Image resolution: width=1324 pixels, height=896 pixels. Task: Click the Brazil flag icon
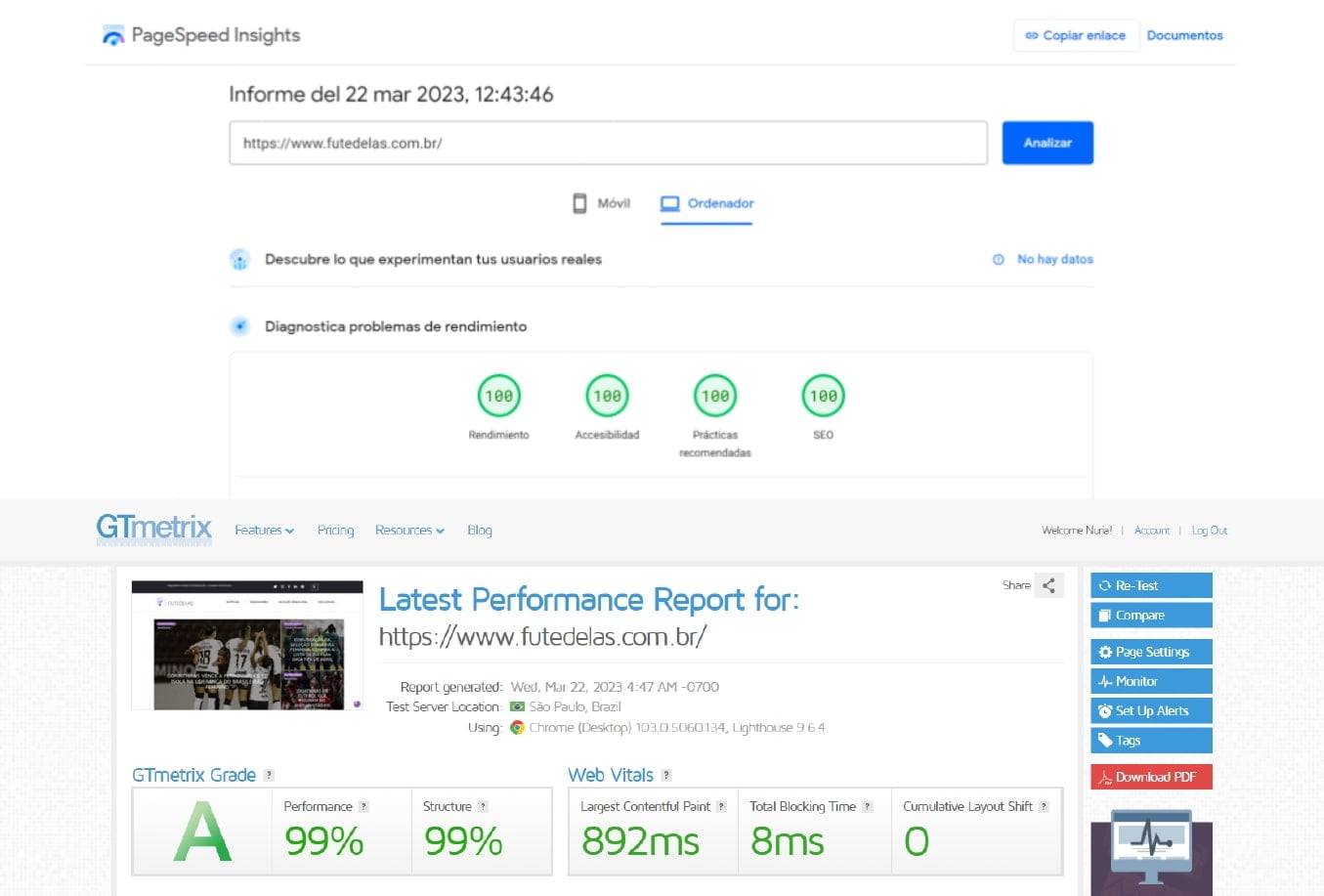[517, 706]
